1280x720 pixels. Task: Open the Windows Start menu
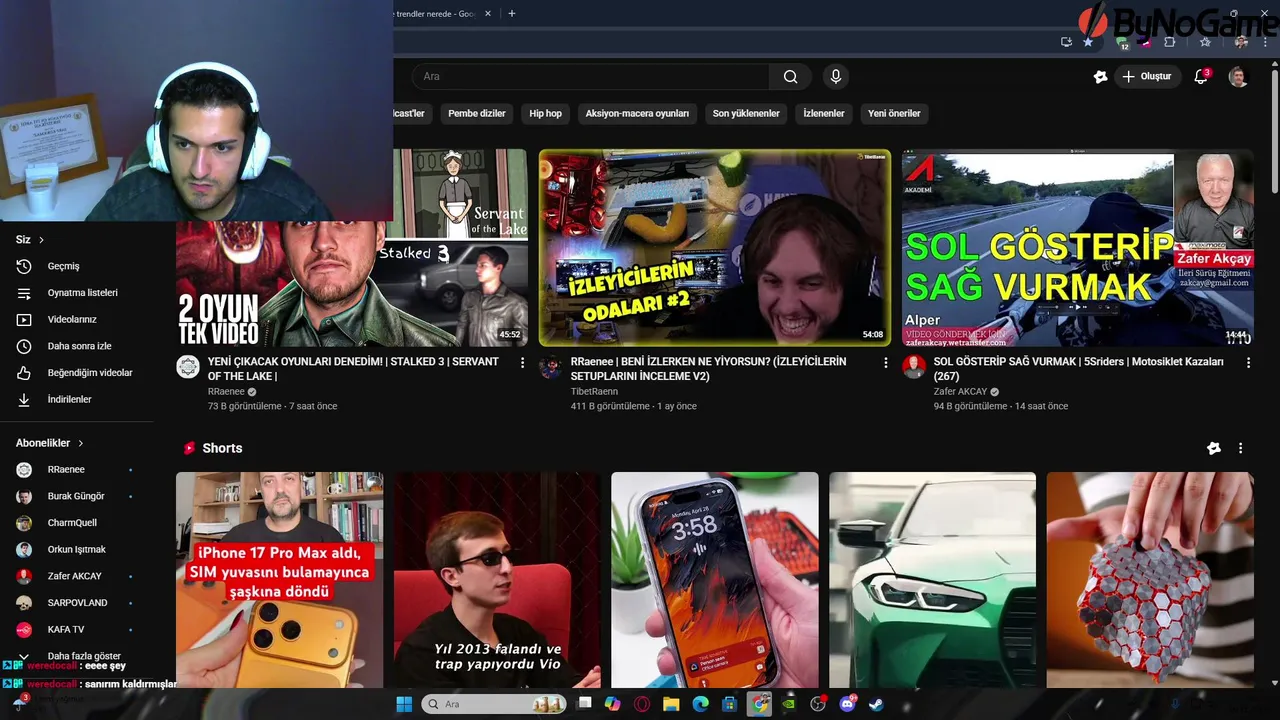[x=404, y=704]
